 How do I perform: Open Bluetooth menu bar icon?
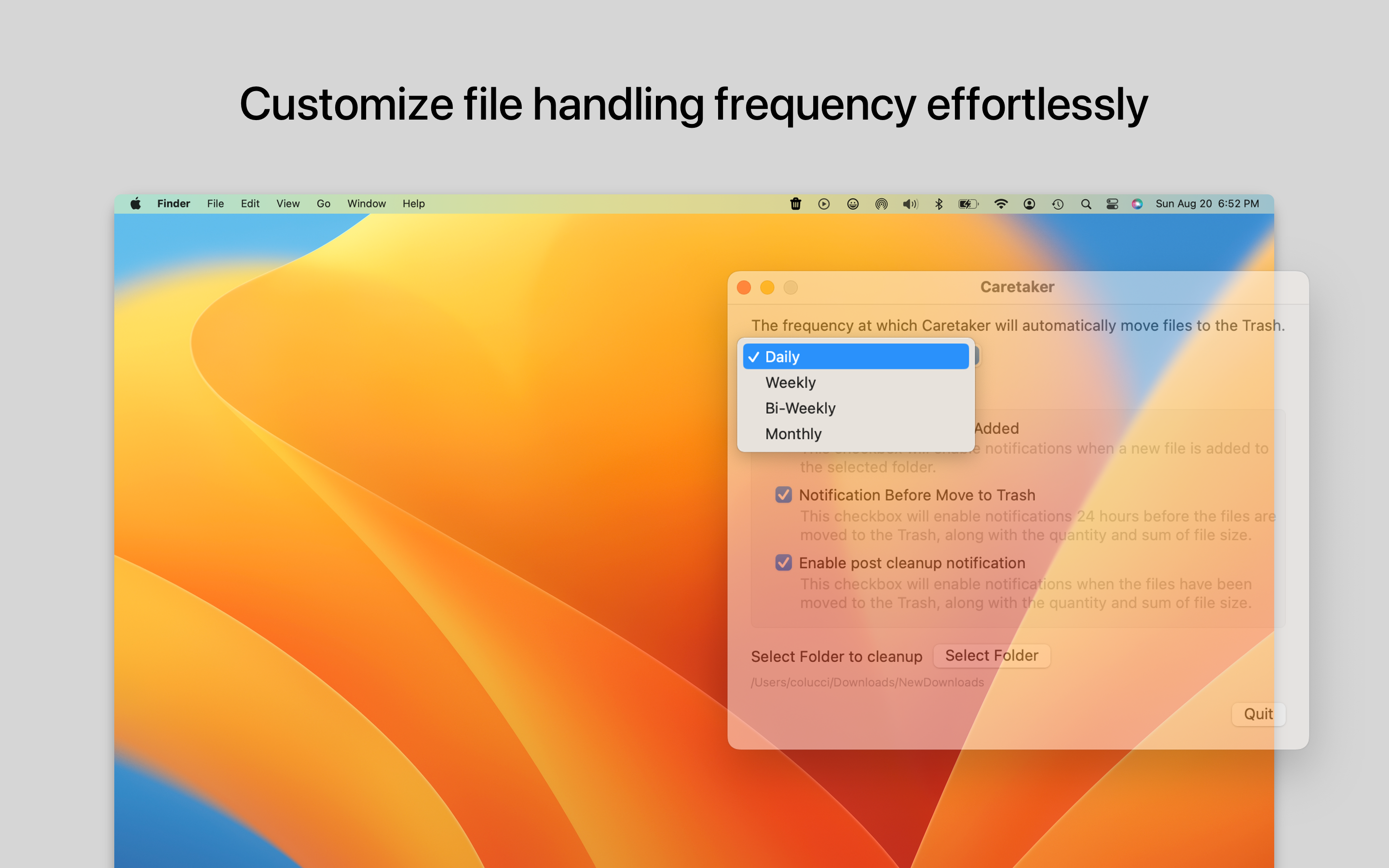point(939,204)
